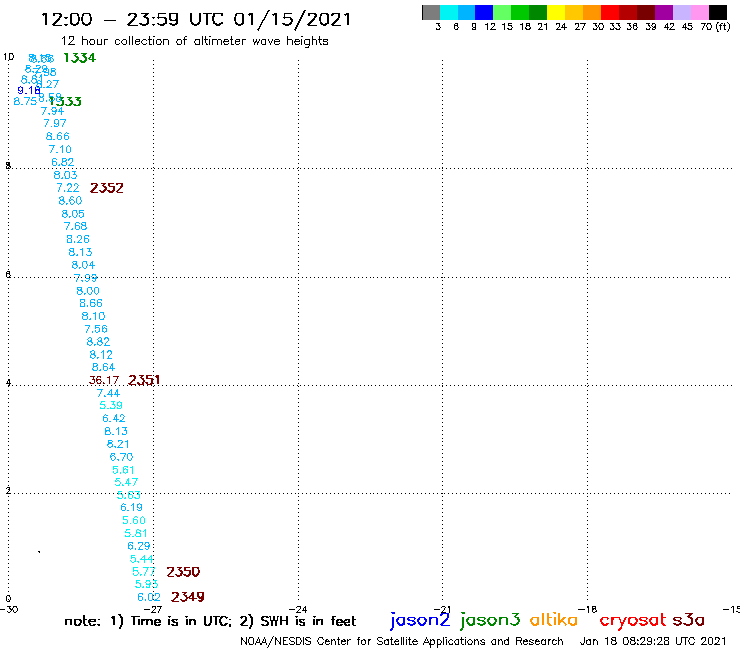
Task: Click the bright red swatch in the scale
Action: (610, 12)
